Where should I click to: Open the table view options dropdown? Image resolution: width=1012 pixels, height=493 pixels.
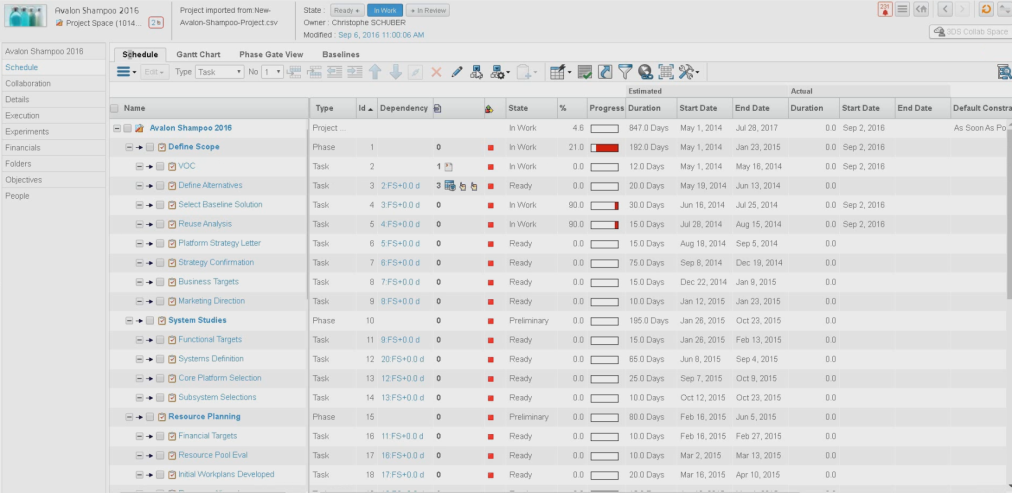[560, 72]
